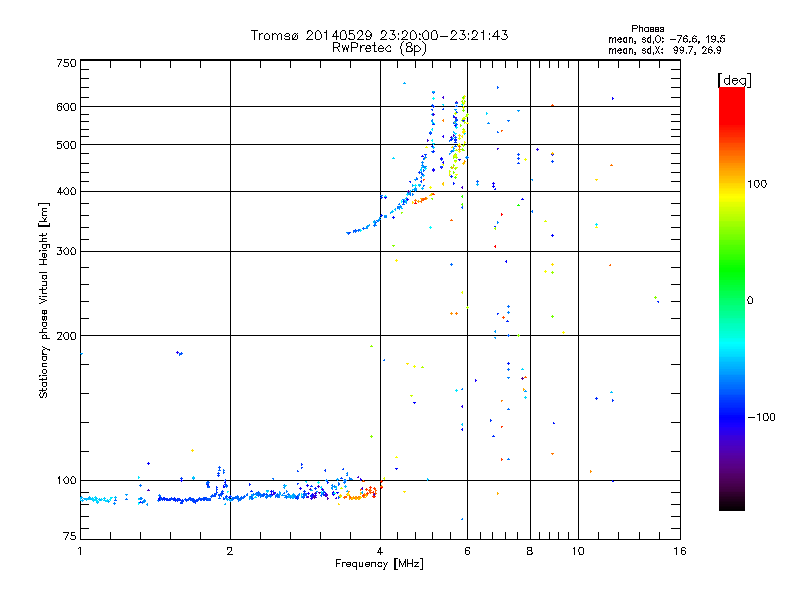Click the y-axis '200' tick label
The image size is (800, 600).
pyautogui.click(x=66, y=336)
